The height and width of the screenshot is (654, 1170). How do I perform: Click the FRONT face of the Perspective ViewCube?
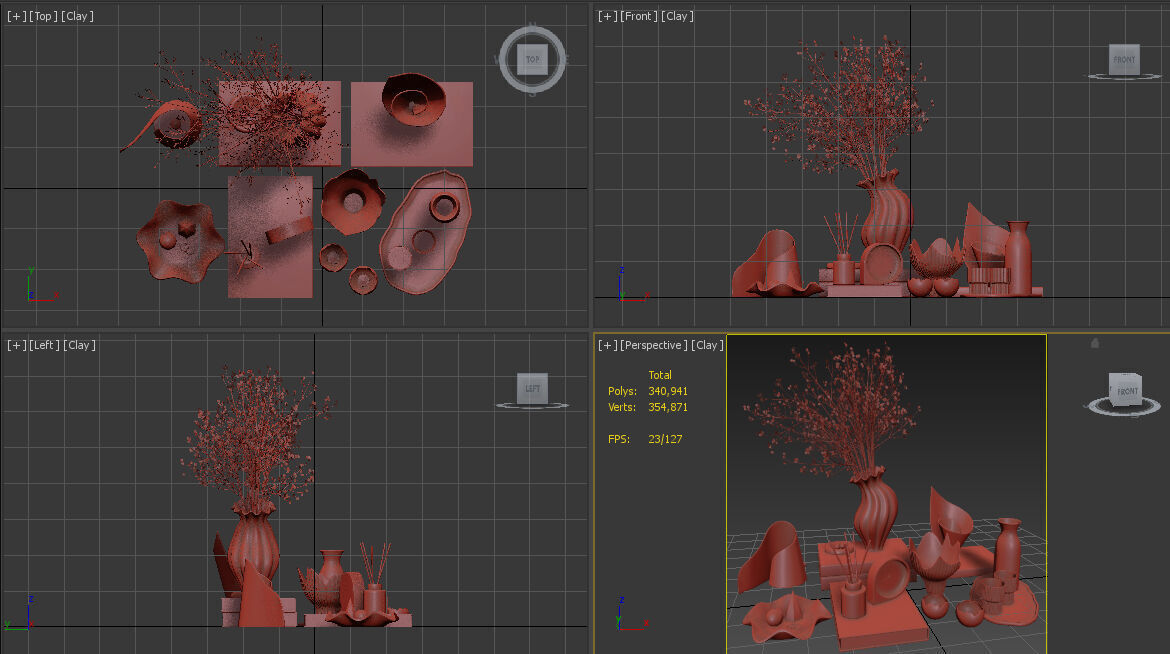1127,390
